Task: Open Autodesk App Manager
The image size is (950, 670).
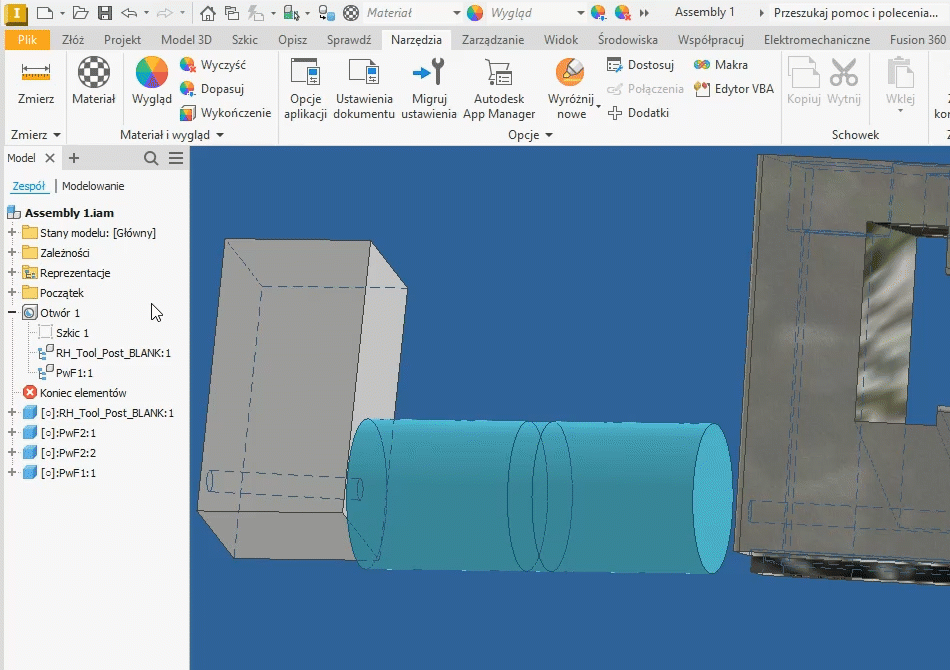Action: coord(499,88)
